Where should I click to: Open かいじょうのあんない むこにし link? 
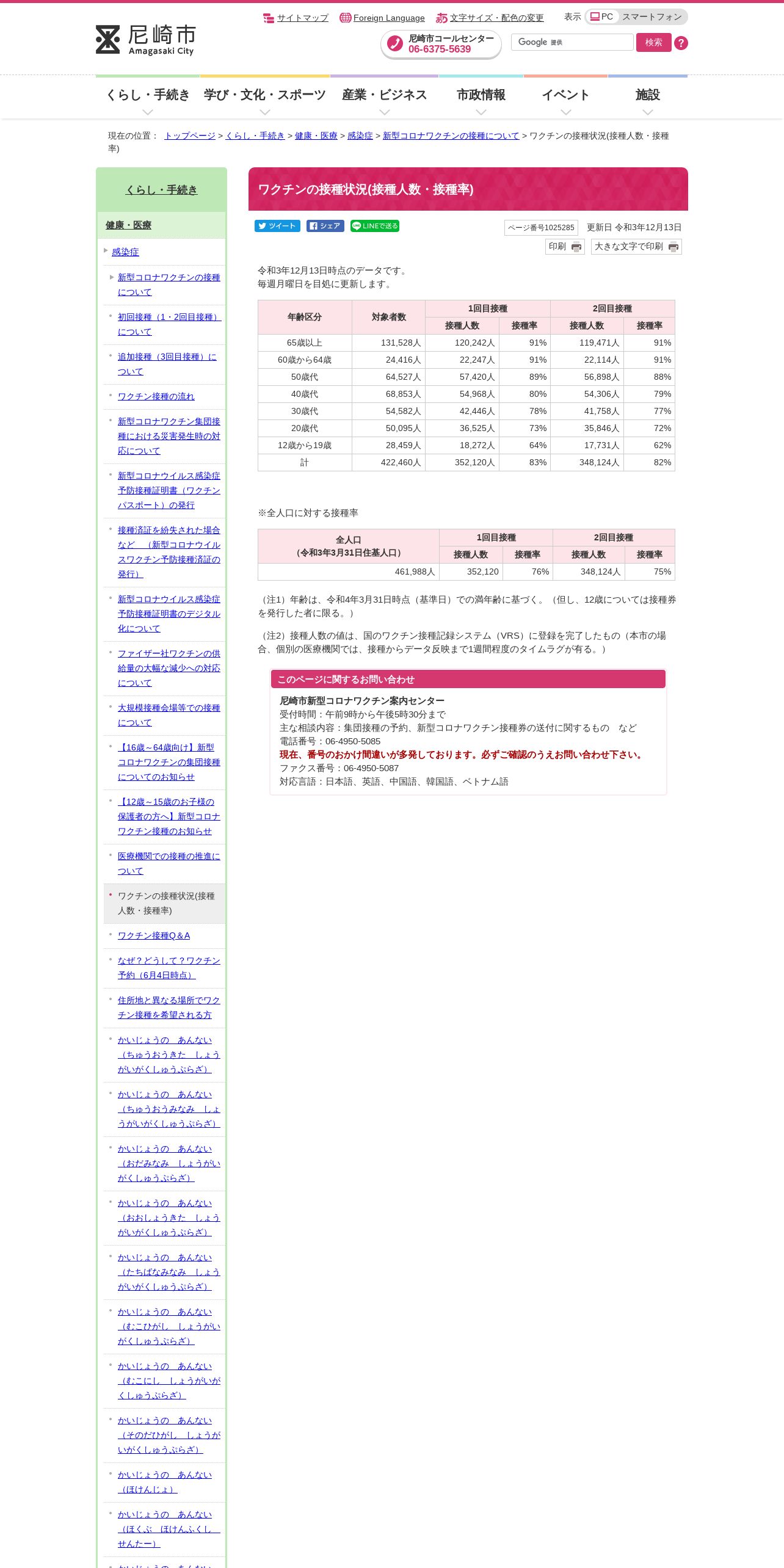click(169, 1381)
